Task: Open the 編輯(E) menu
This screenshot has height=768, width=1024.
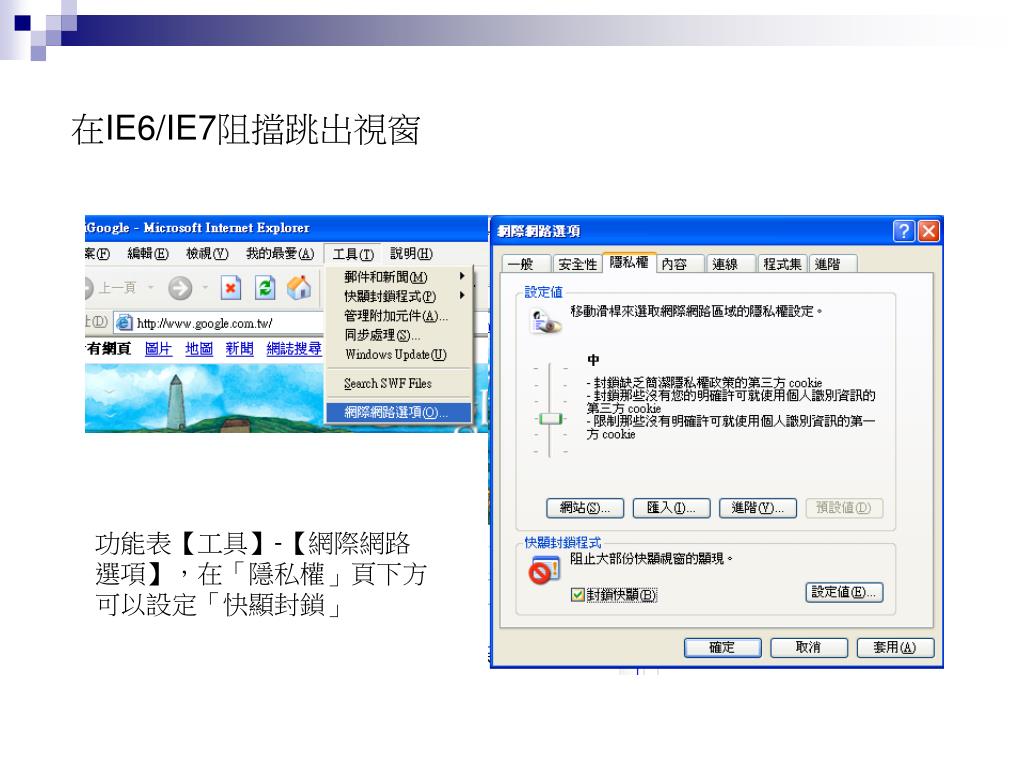Action: (148, 253)
